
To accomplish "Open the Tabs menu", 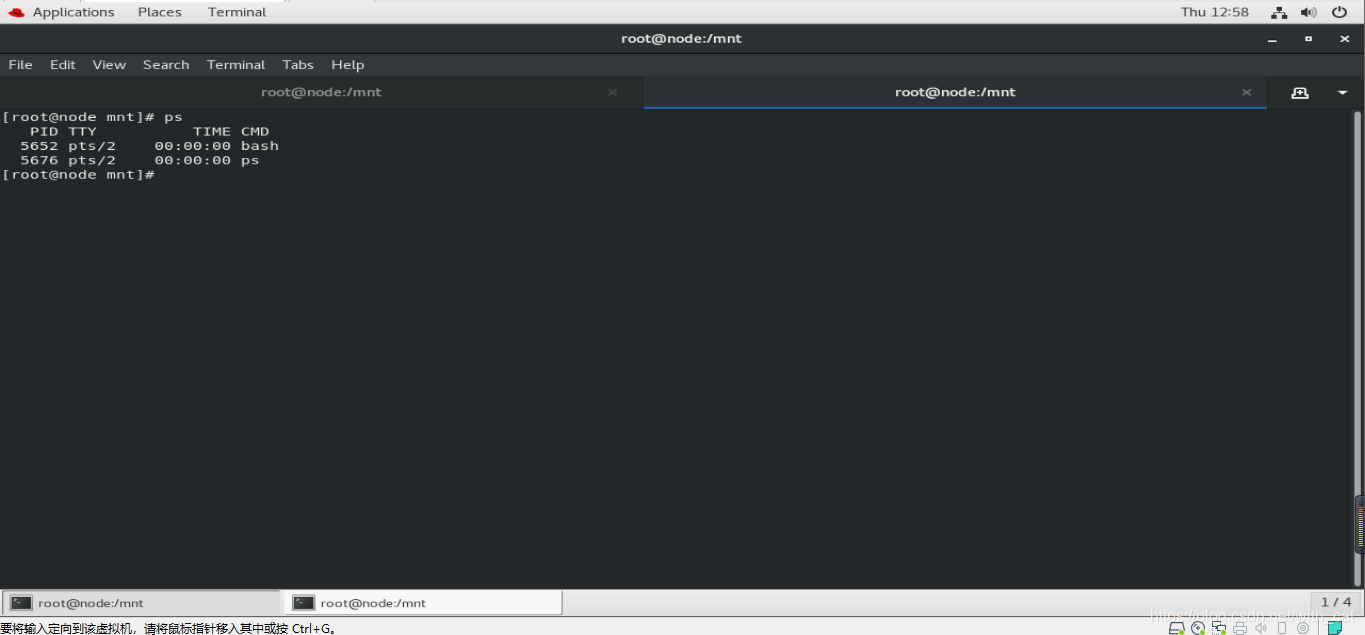I will click(298, 64).
